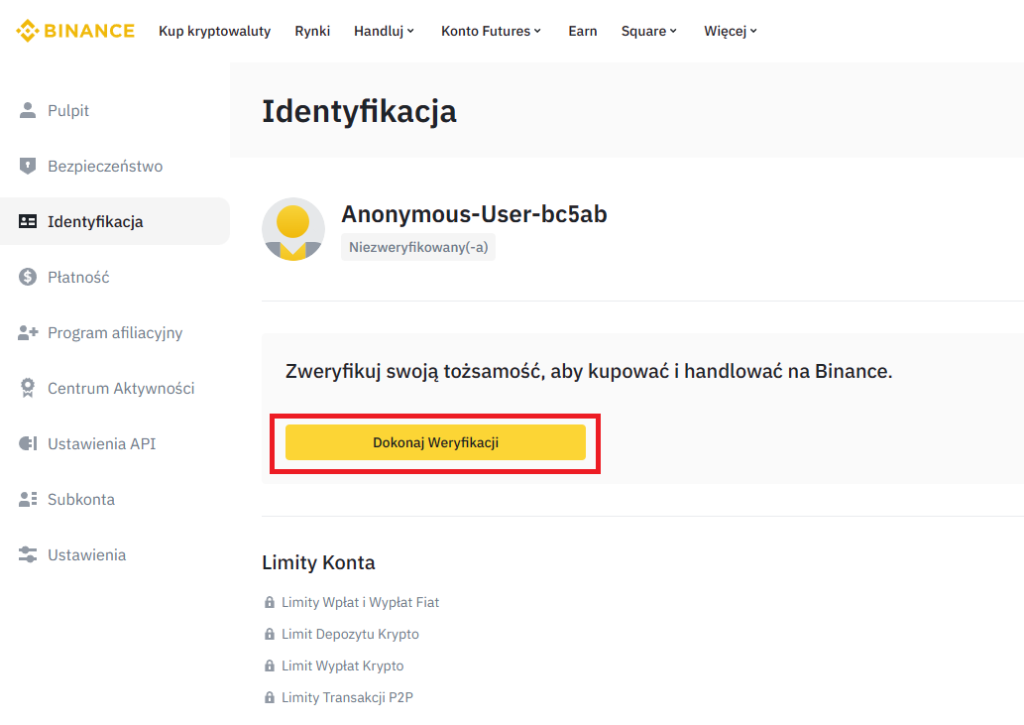Click Limity Transakcji P2P

click(x=347, y=698)
